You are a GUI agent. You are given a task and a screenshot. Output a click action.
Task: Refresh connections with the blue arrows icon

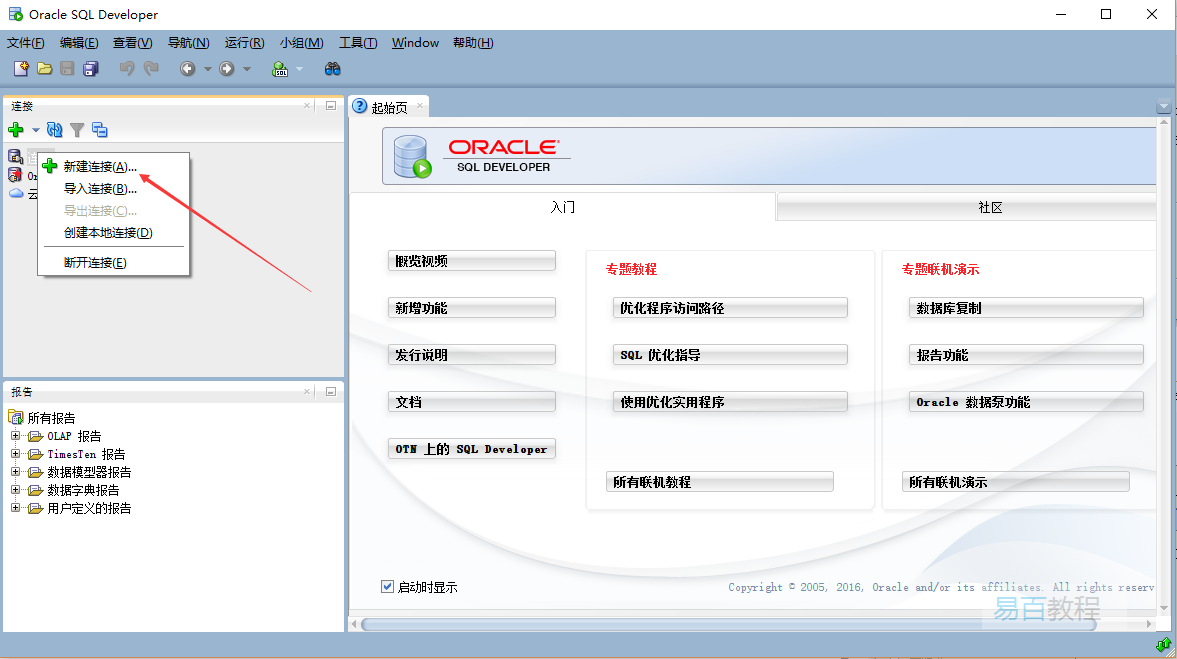[55, 130]
